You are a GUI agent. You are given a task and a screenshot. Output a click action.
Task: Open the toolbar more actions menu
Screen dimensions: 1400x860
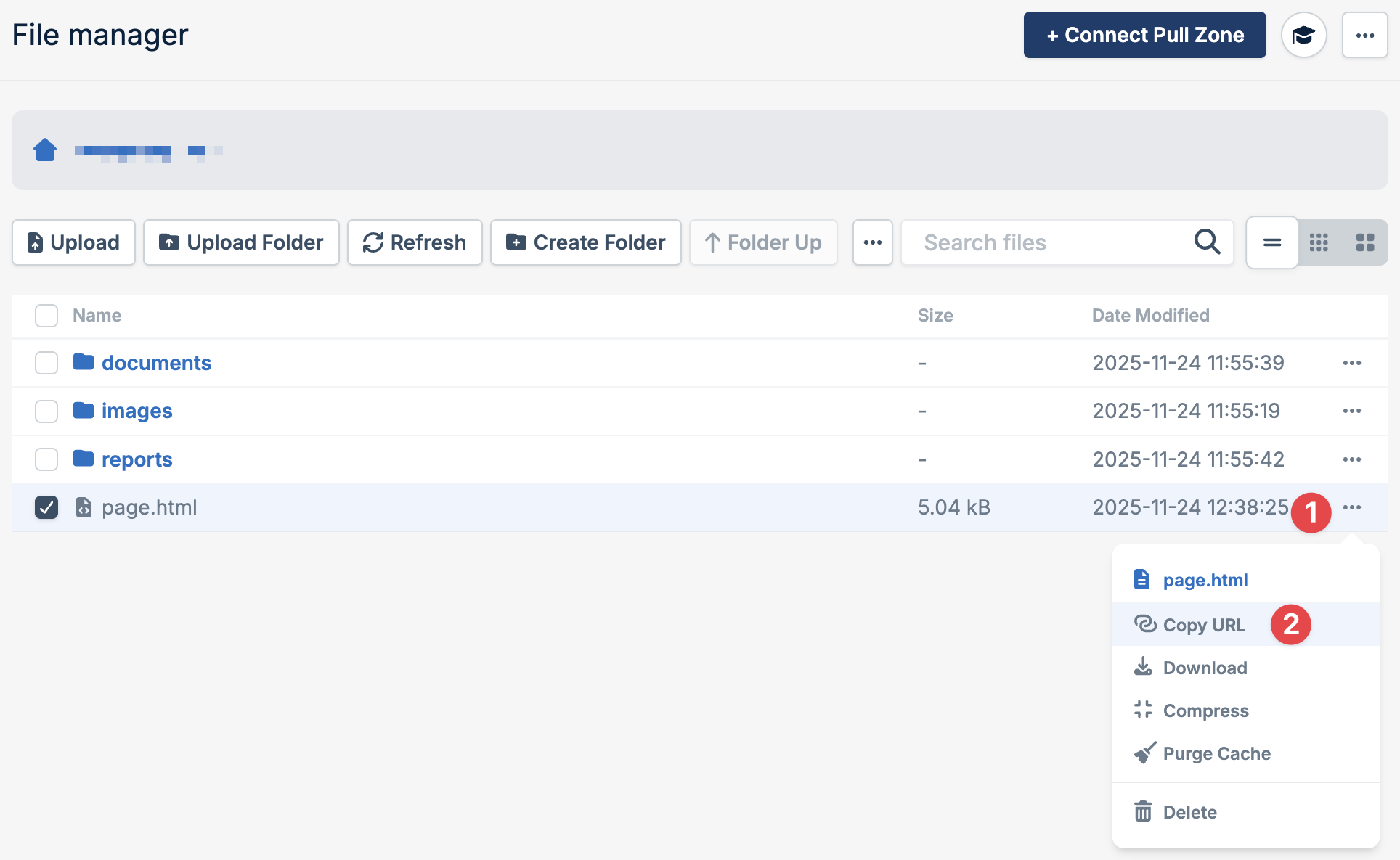[x=872, y=242]
